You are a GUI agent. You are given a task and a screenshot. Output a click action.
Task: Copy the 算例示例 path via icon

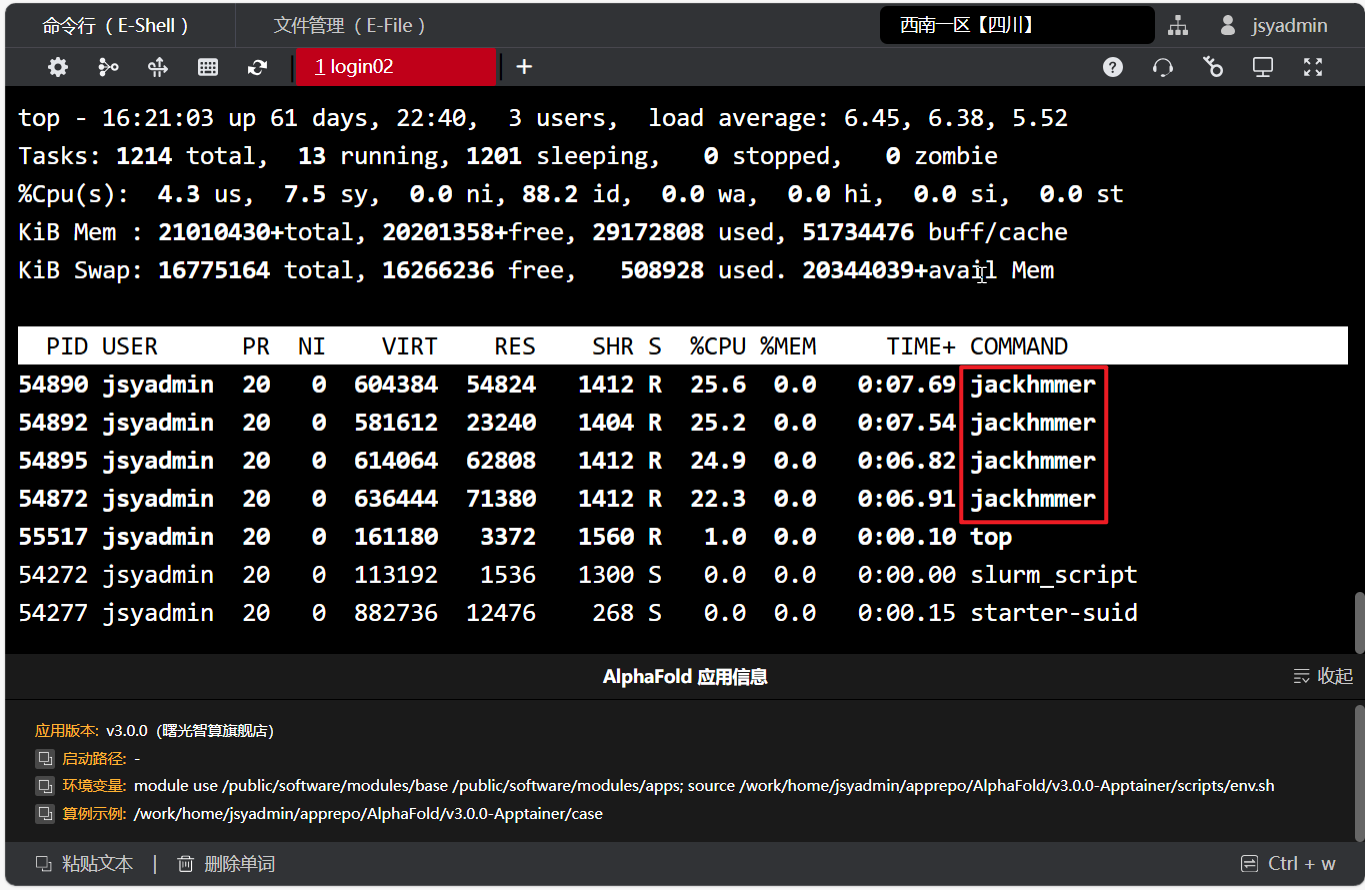click(x=45, y=813)
